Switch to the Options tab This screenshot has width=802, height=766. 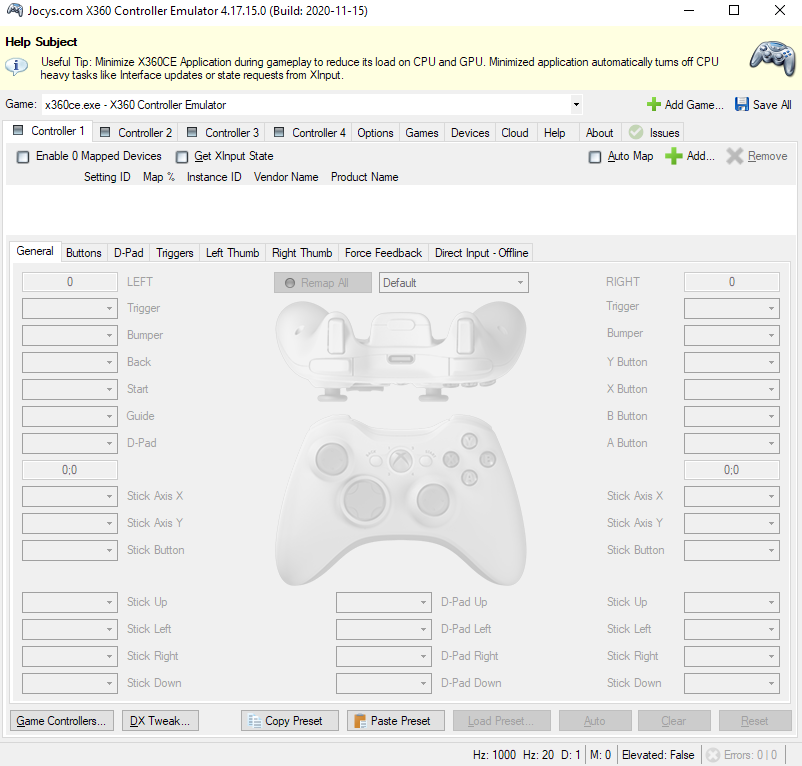[x=375, y=133]
